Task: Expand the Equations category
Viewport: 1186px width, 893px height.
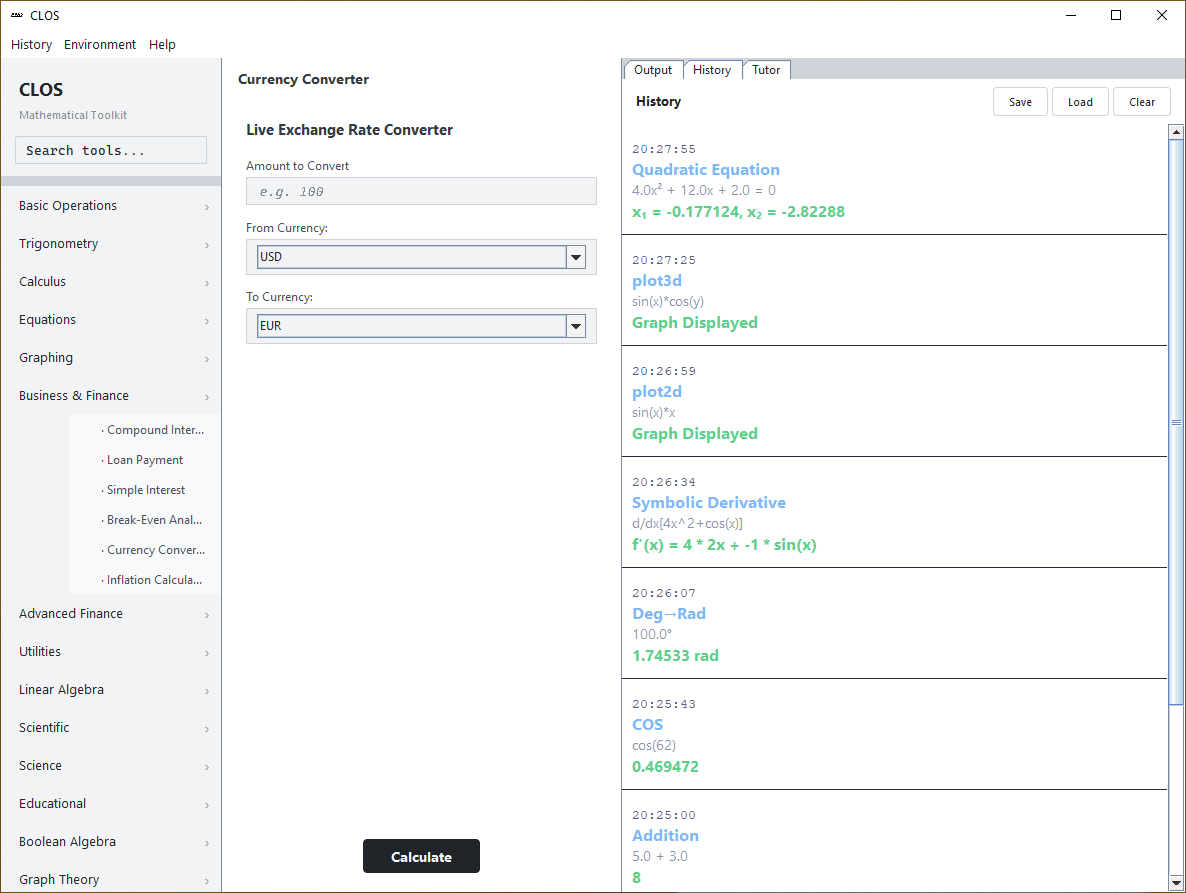Action: point(111,320)
